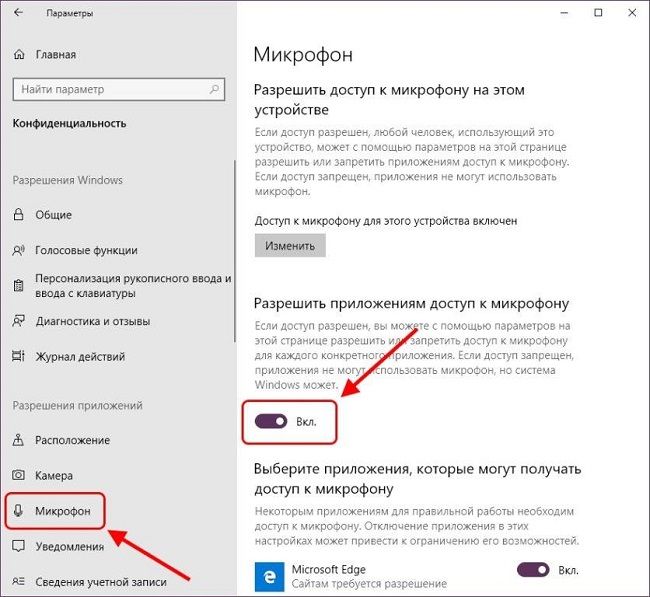Click the Камера camera icon

[x=18, y=475]
